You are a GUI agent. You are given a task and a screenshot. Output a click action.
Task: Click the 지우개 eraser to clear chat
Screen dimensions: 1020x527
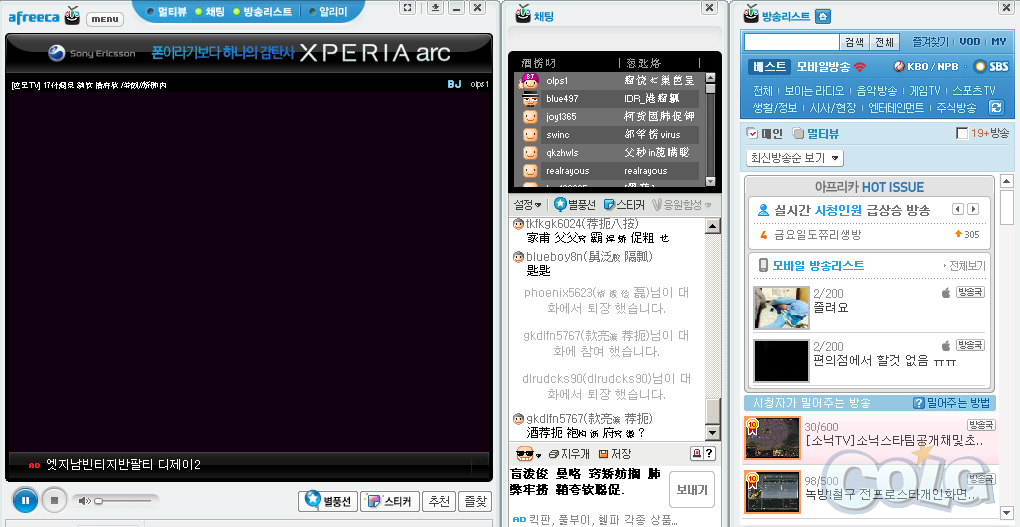pyautogui.click(x=567, y=454)
